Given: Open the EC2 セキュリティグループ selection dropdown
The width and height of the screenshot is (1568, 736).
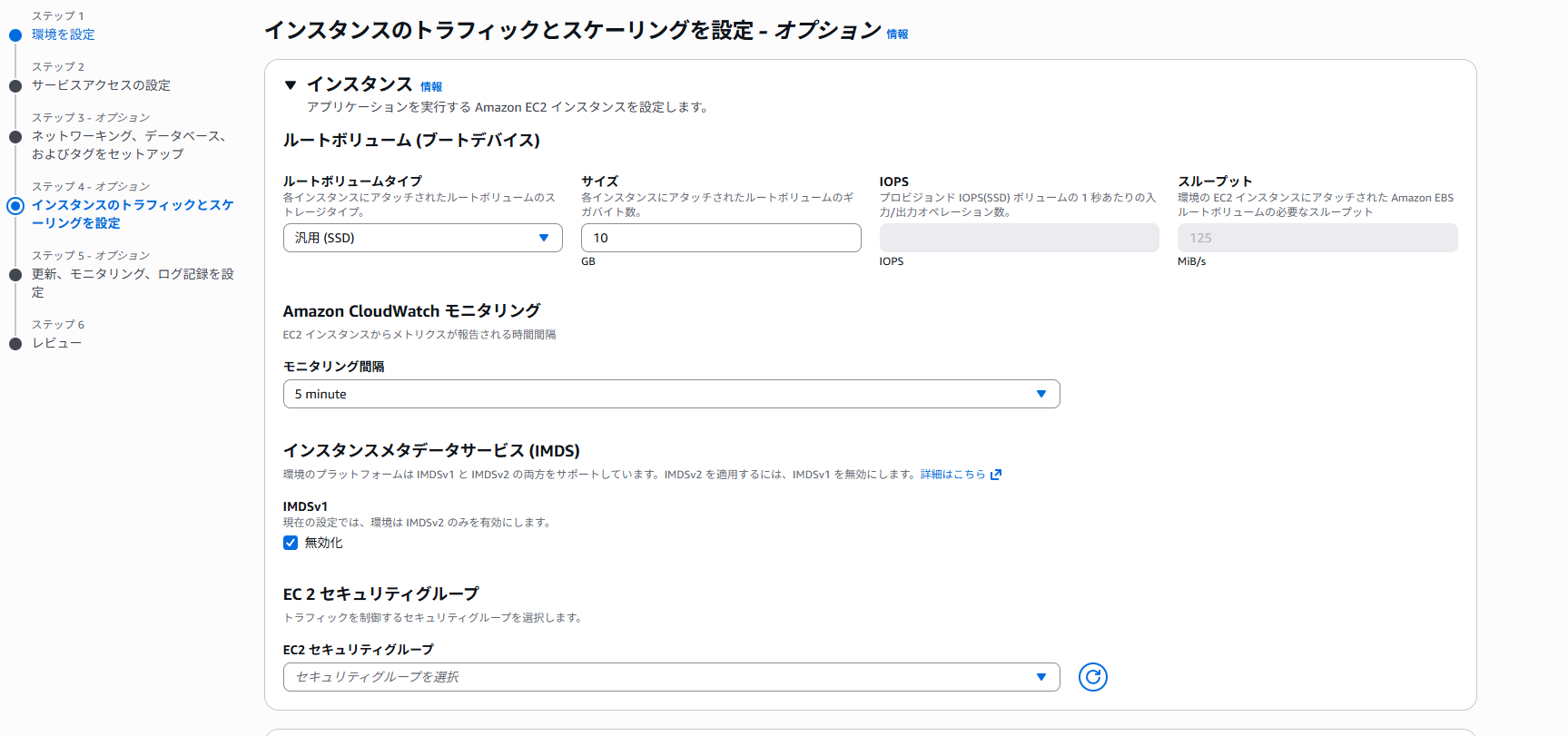Looking at the screenshot, I should [672, 677].
